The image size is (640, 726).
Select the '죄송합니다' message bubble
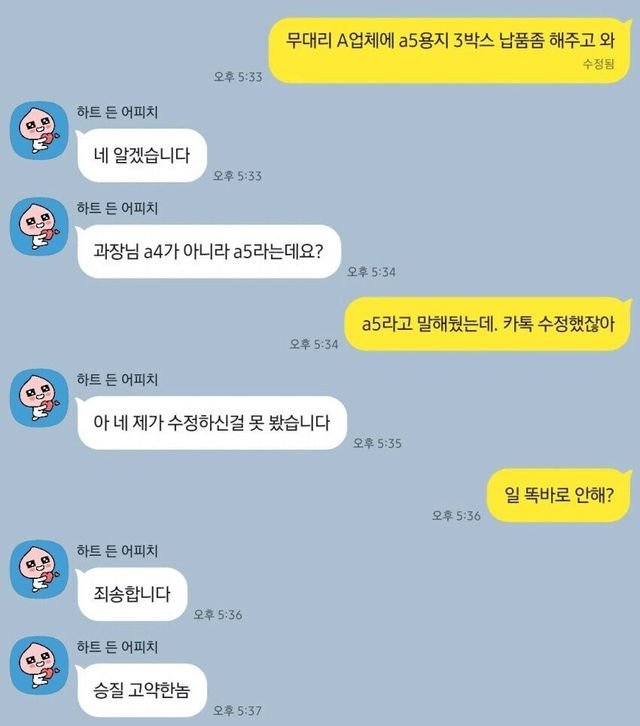(132, 594)
